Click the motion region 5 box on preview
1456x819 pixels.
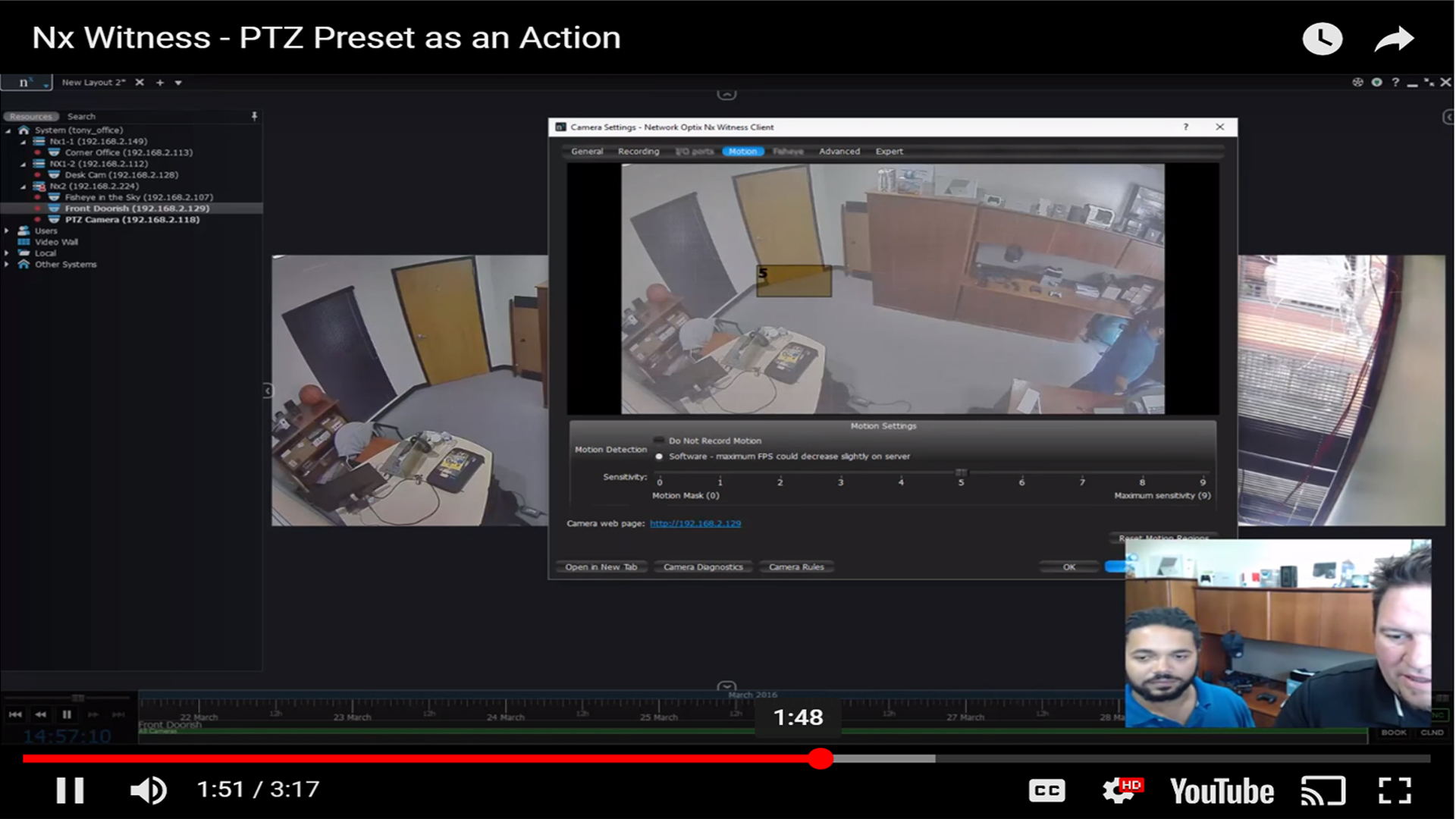794,281
